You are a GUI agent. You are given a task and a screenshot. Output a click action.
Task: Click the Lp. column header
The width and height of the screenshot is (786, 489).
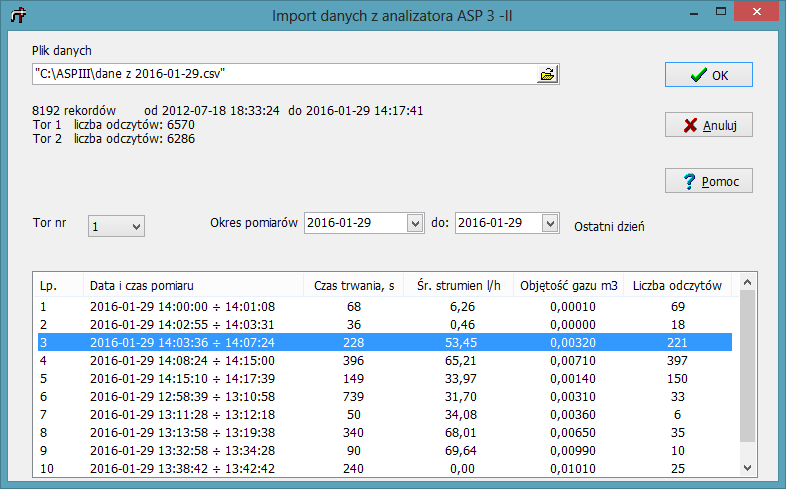pyautogui.click(x=58, y=286)
